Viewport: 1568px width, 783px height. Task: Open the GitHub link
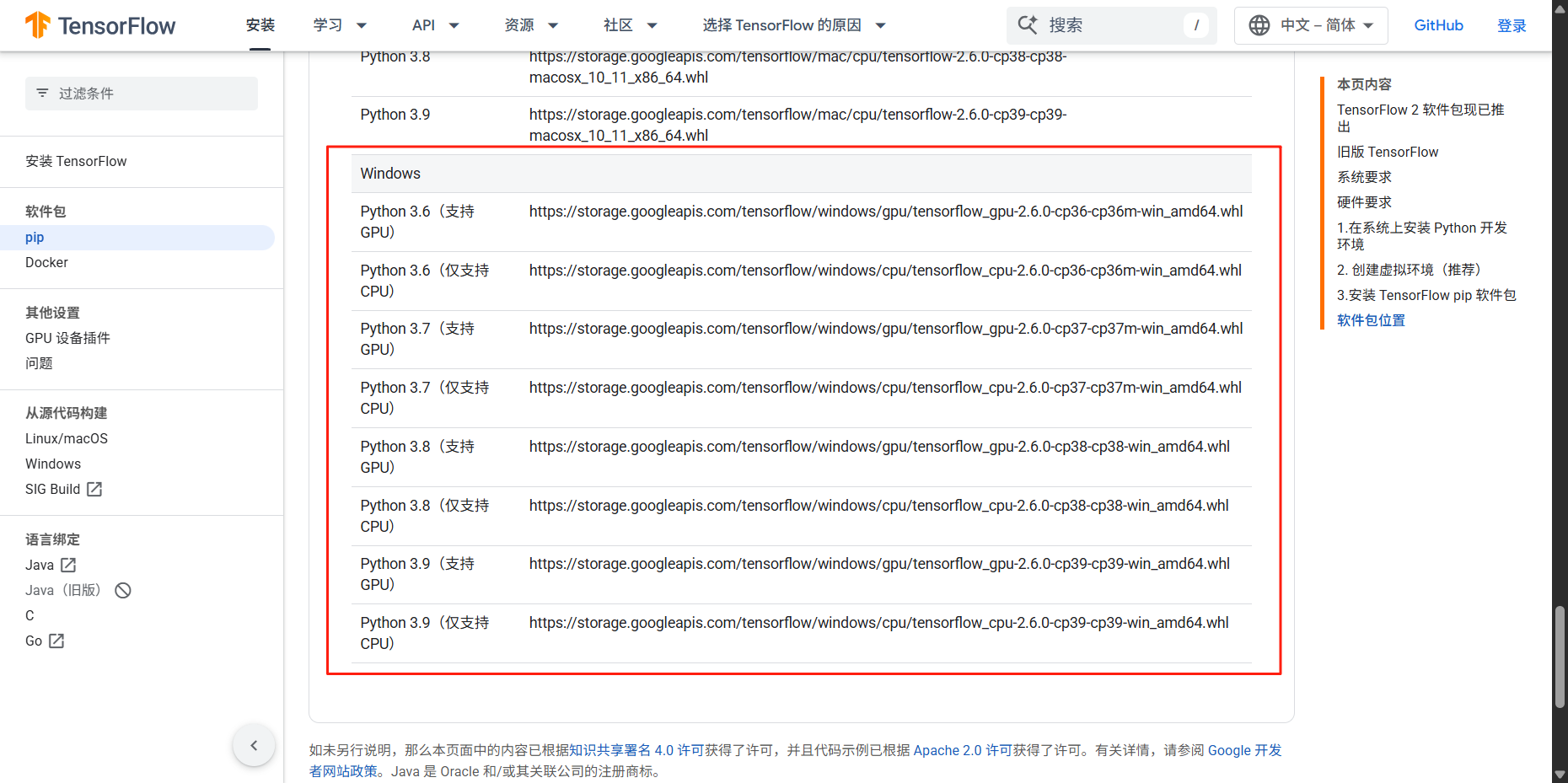coord(1438,25)
